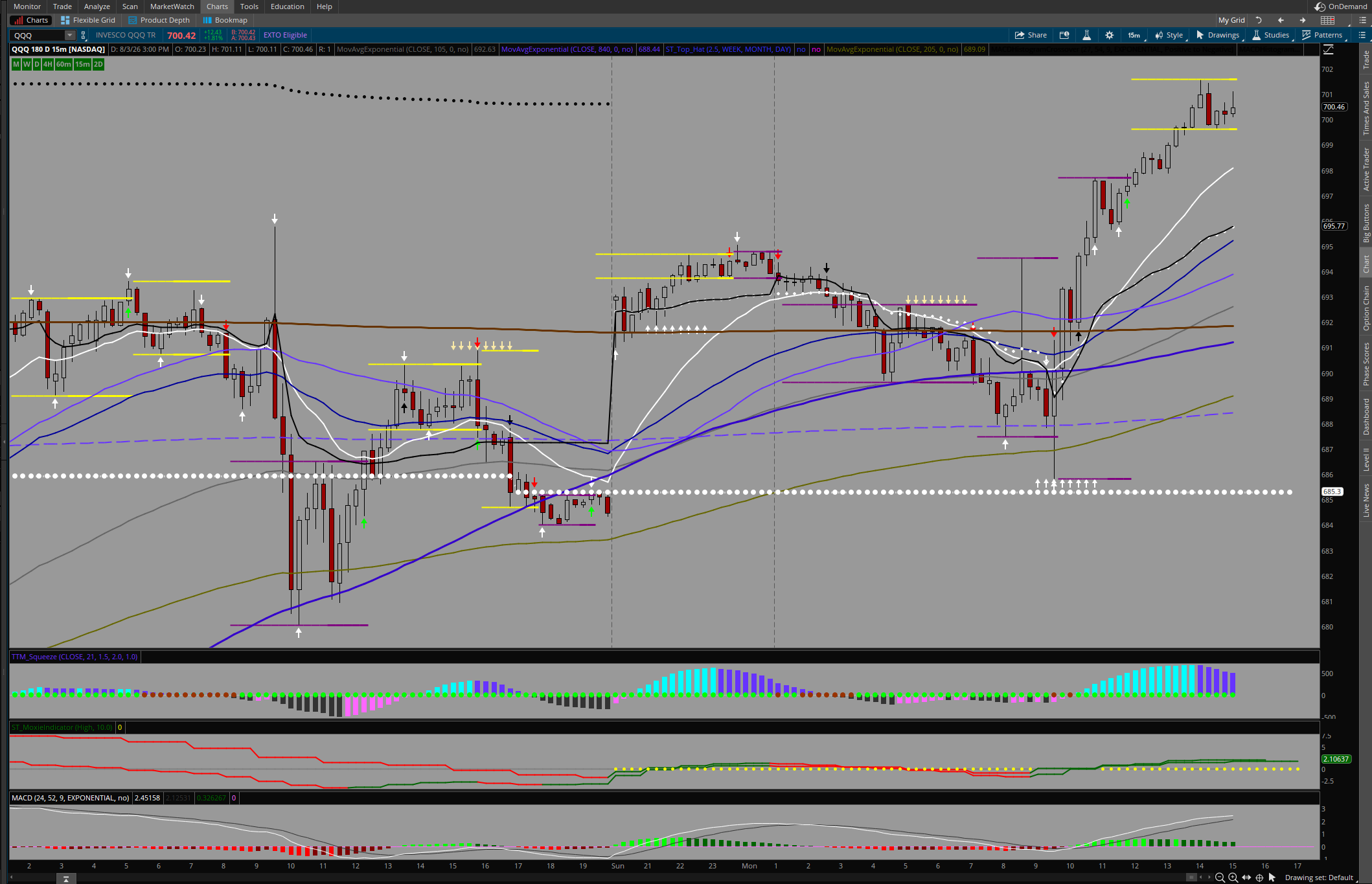Expand the Patterns dropdown
This screenshot has width=1372, height=884.
(1323, 35)
